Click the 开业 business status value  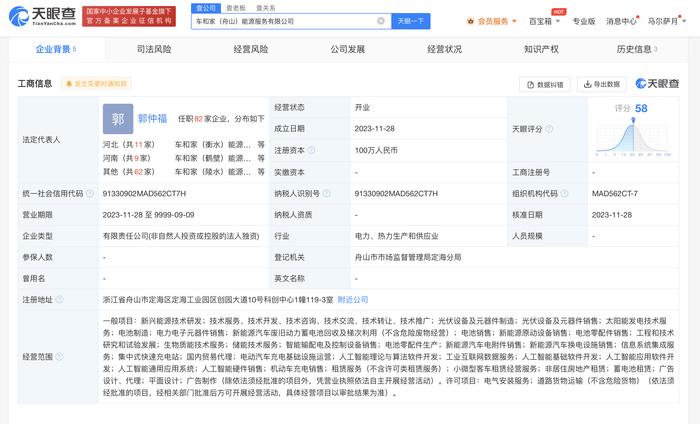362,108
